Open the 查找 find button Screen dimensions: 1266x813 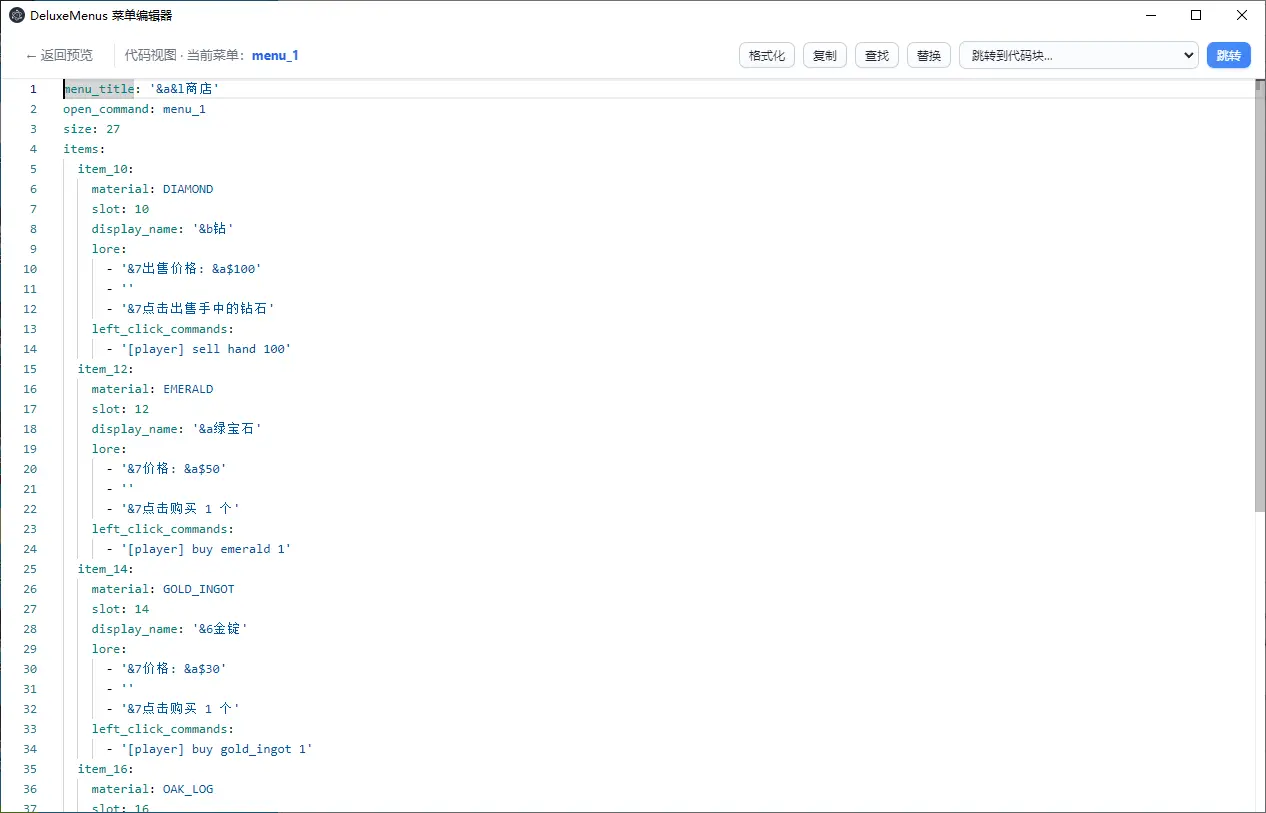[x=877, y=55]
